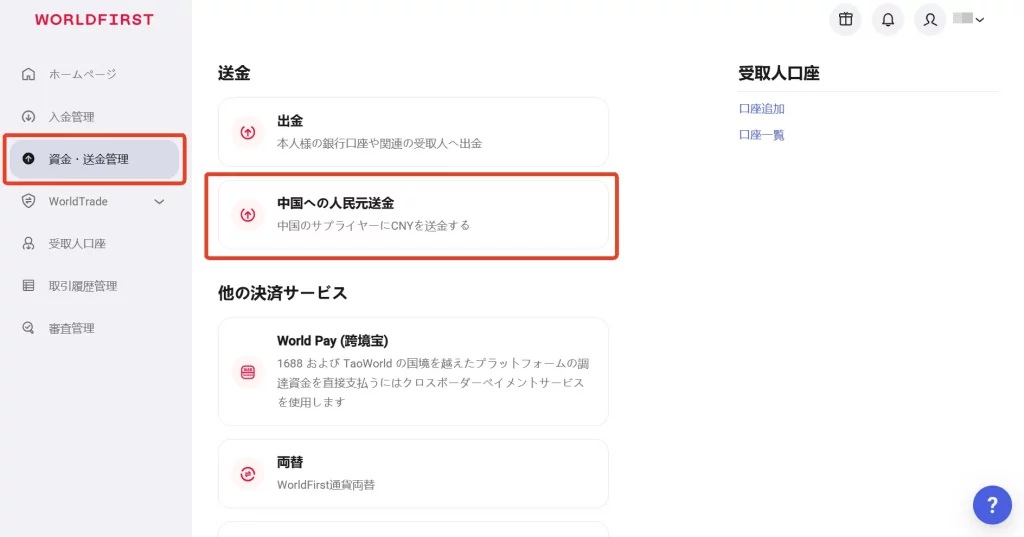This screenshot has width=1024, height=537.
Task: Click the deposit arrow icon beside 入金管理
Action: [x=28, y=116]
